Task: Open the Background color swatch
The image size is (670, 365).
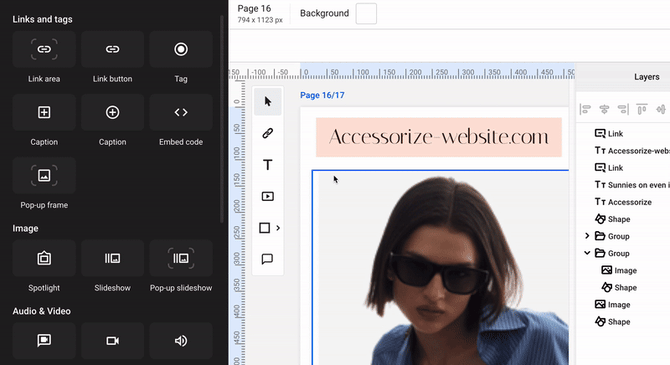Action: pos(366,14)
